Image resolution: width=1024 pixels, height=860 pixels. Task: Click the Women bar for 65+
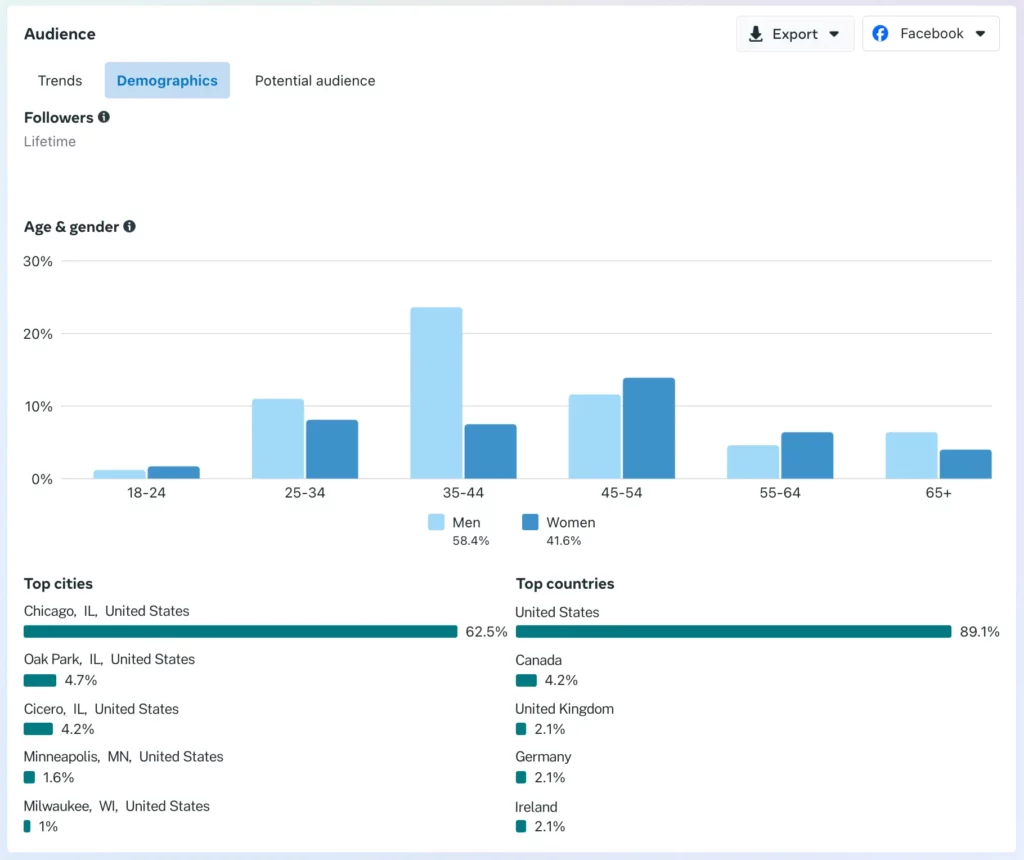tap(966, 464)
